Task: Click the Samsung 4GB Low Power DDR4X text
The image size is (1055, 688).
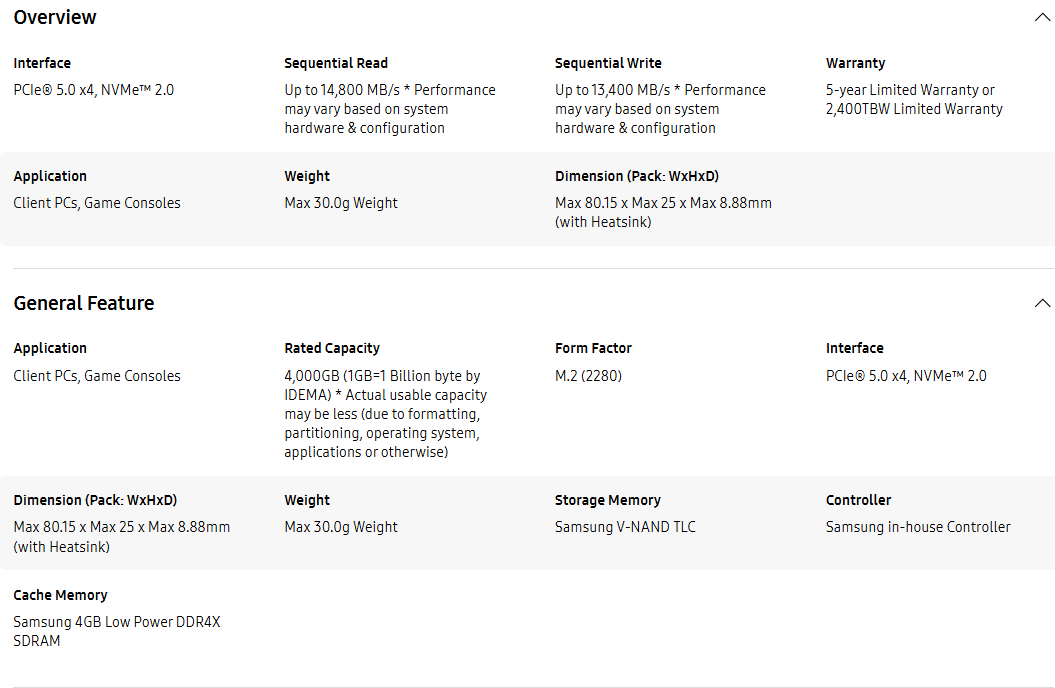Action: click(117, 622)
